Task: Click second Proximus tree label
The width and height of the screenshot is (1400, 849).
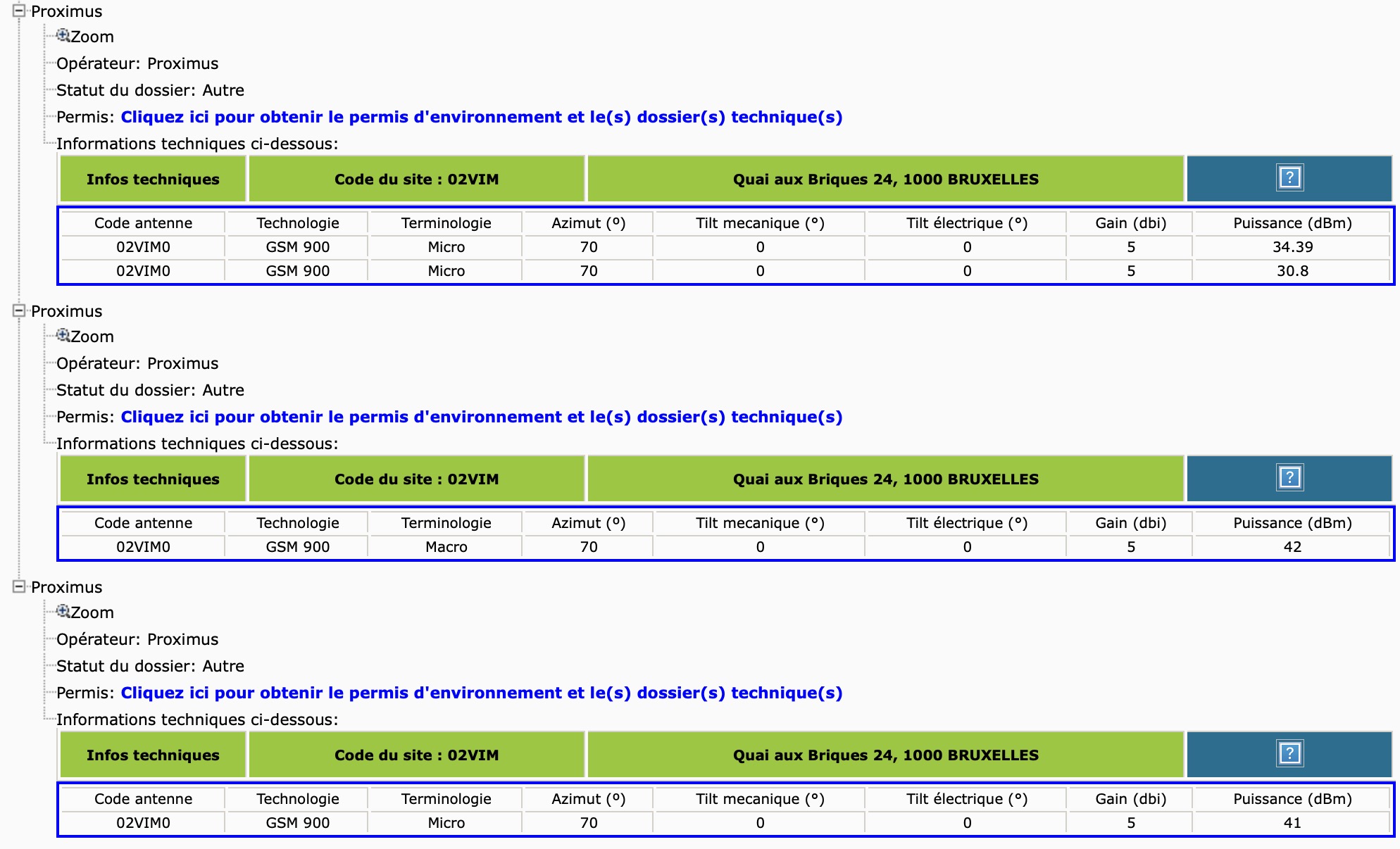Action: [x=66, y=311]
